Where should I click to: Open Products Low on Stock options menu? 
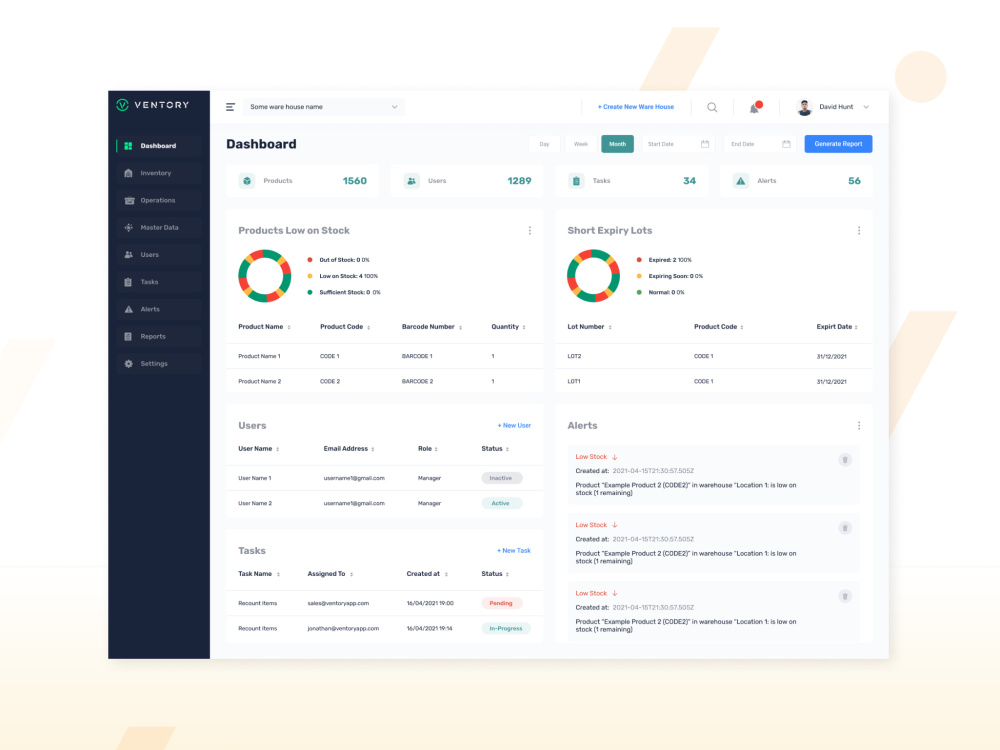tap(529, 230)
